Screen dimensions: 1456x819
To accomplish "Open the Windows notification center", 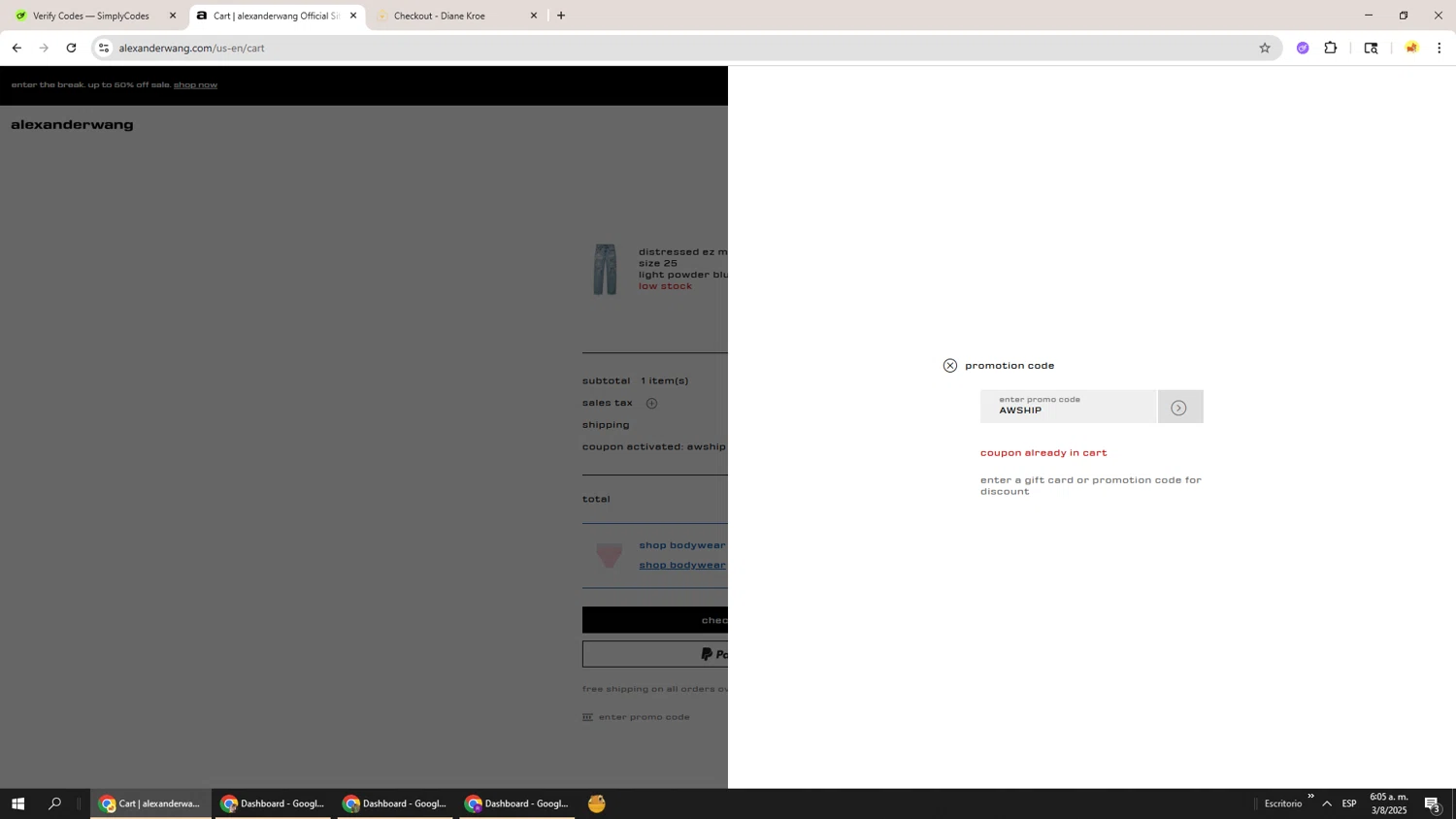I will click(x=1432, y=803).
